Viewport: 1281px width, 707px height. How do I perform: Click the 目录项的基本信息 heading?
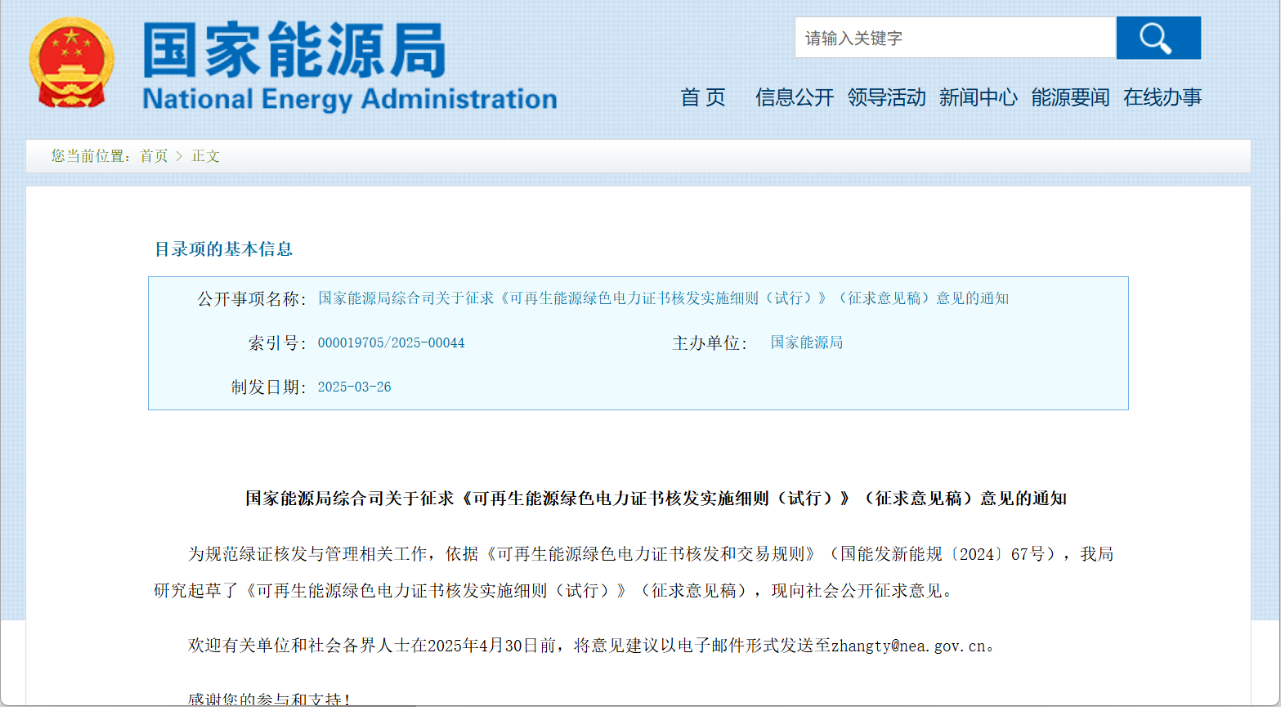point(223,249)
